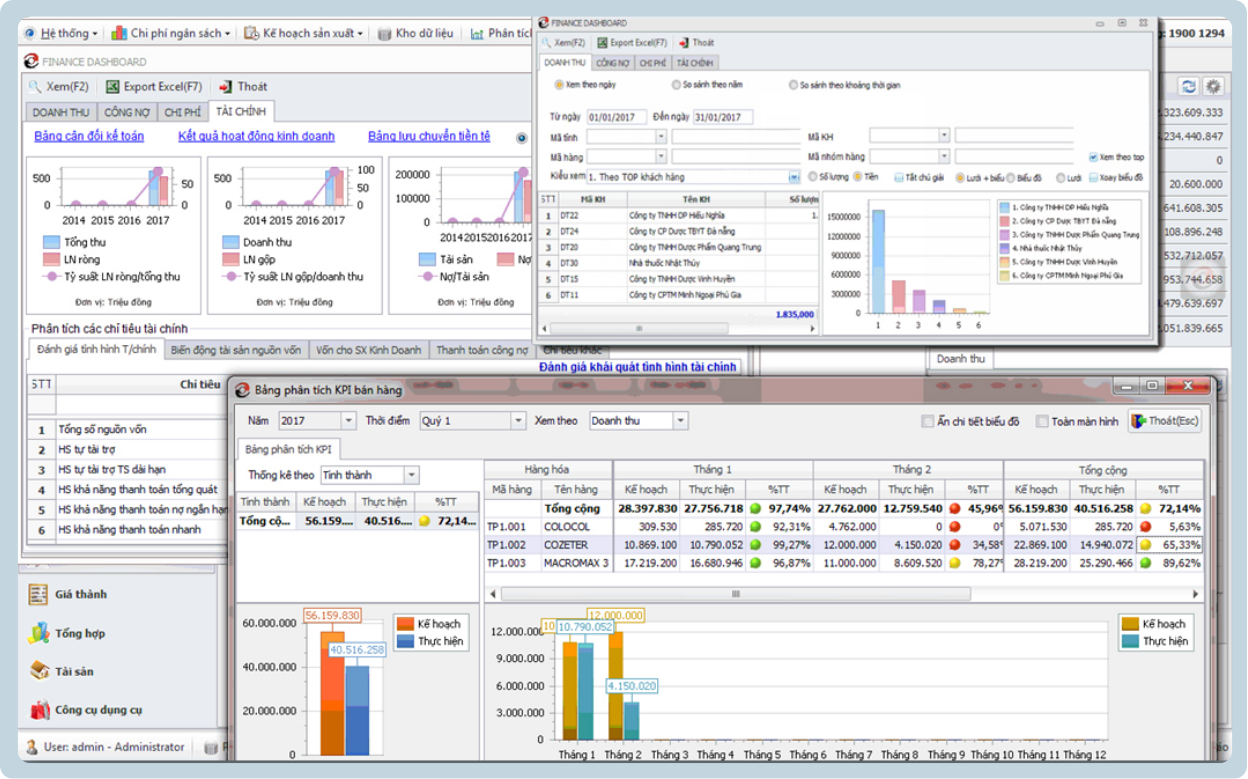Click the Thoát(Esc) button in KPI window

click(x=1165, y=421)
